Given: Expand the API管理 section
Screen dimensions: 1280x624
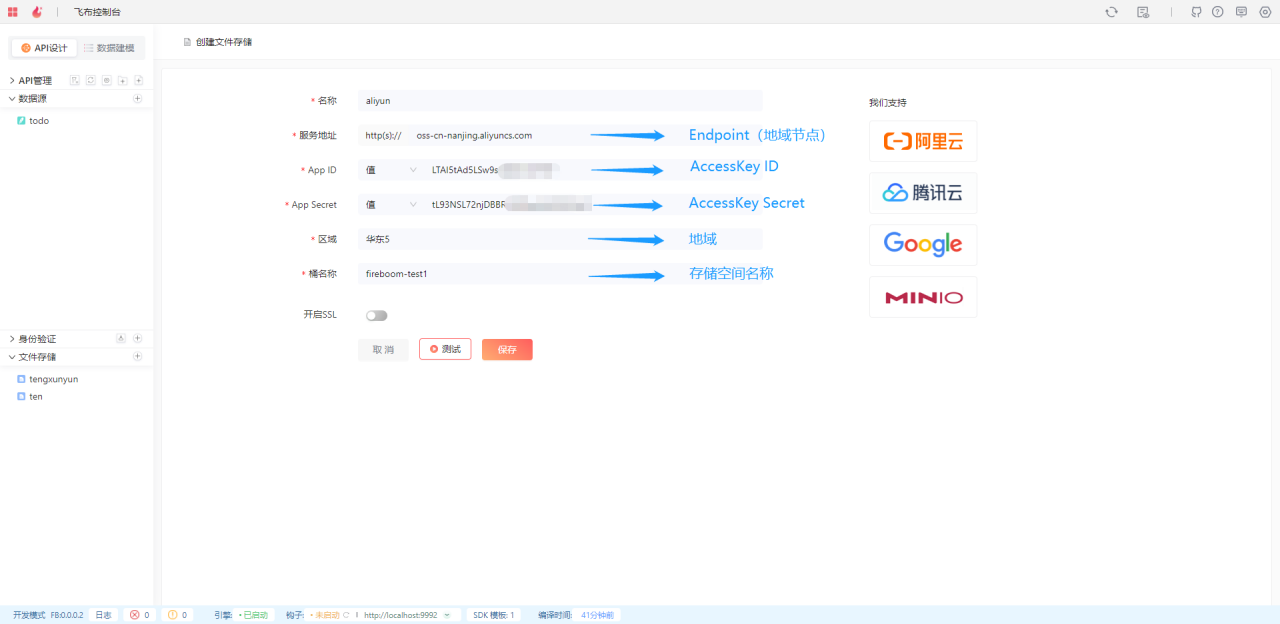Looking at the screenshot, I should pos(12,81).
